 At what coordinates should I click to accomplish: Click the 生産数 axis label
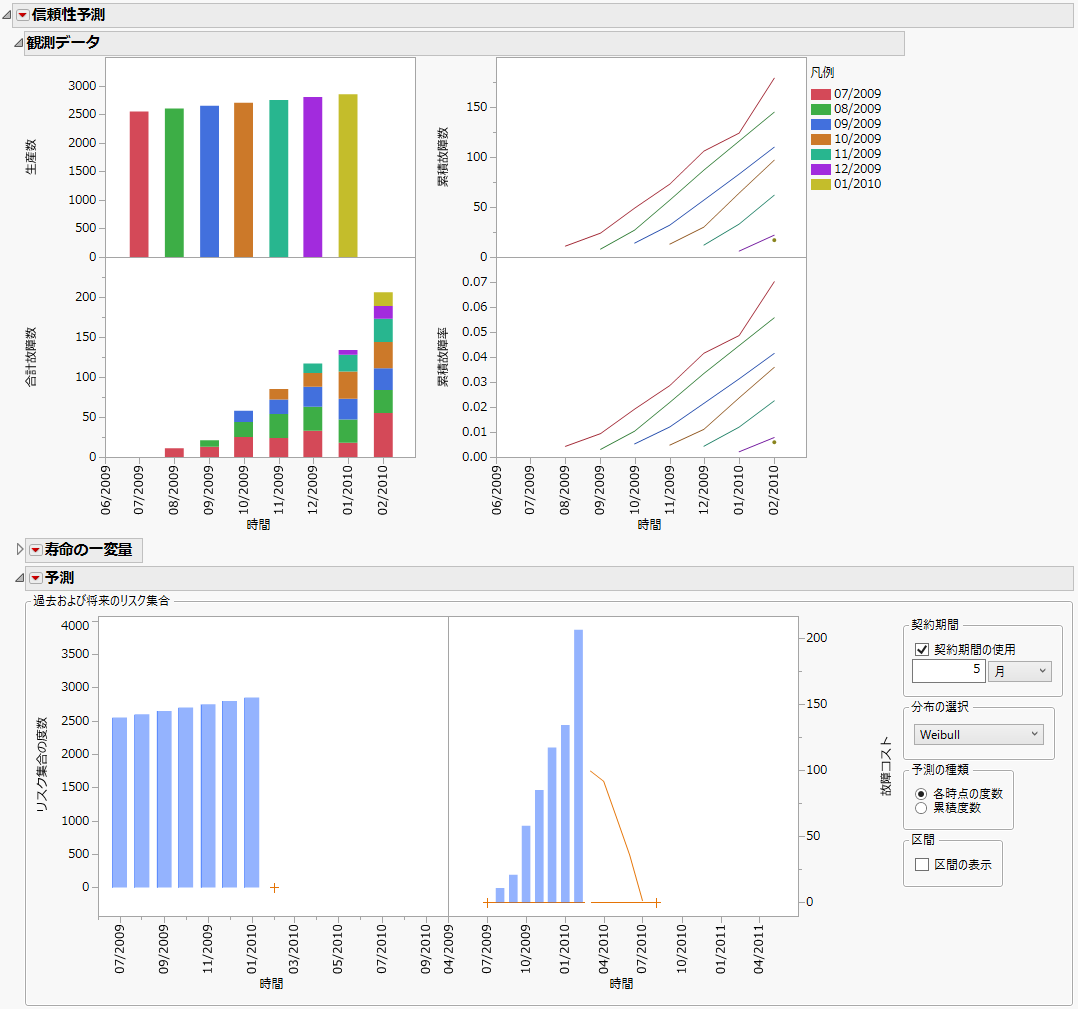coord(31,157)
